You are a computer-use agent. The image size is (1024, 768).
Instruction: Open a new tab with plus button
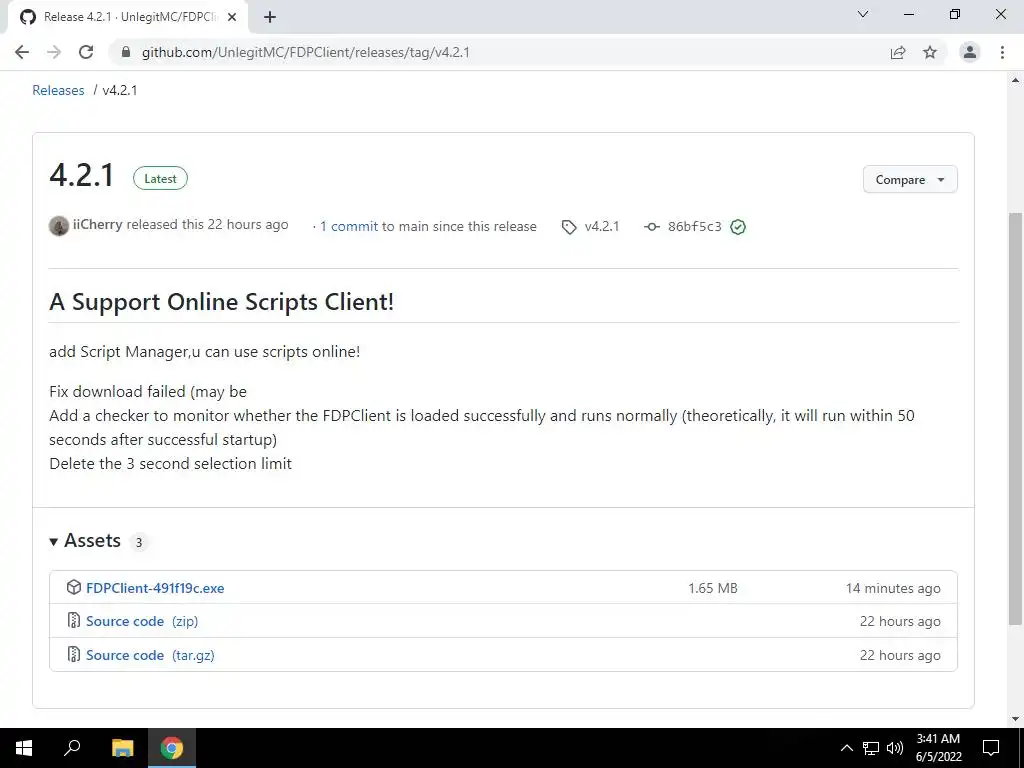coord(270,17)
